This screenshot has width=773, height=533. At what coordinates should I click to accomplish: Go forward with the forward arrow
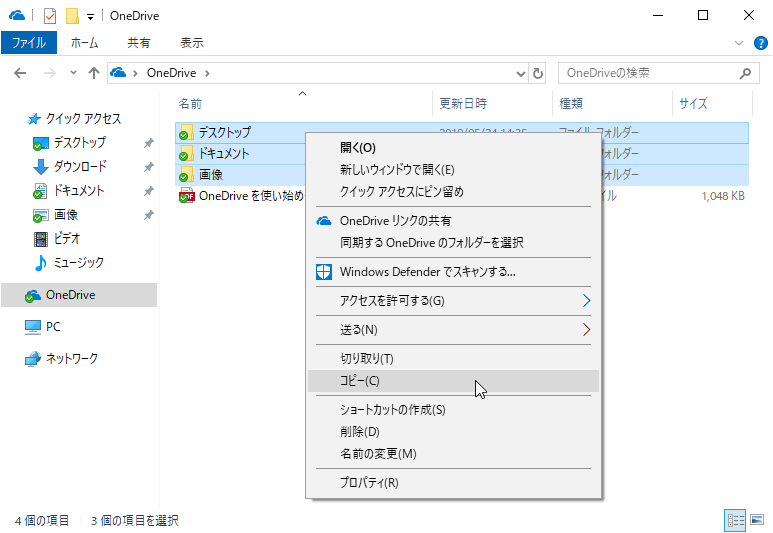pyautogui.click(x=50, y=73)
